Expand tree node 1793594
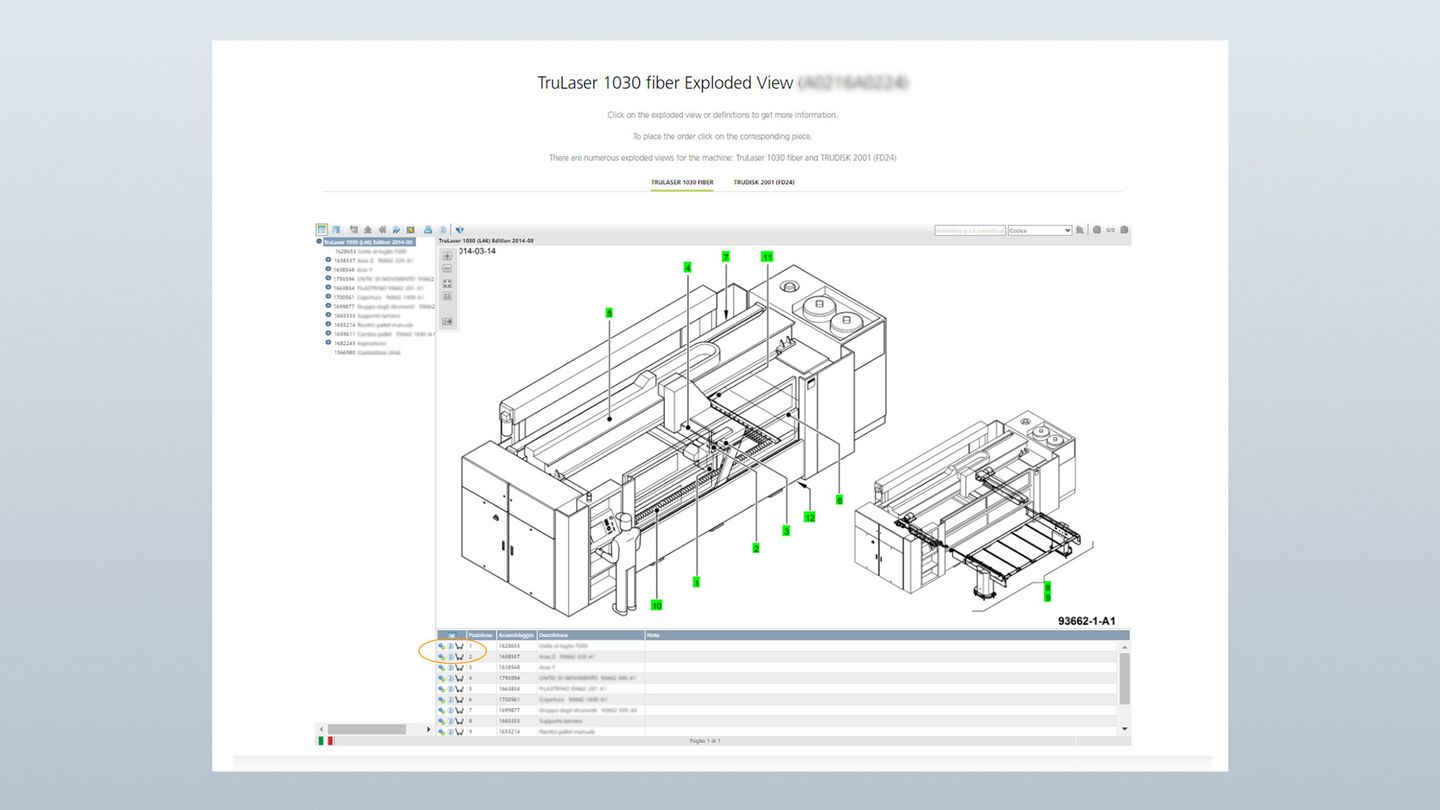The height and width of the screenshot is (810, 1440). pyautogui.click(x=328, y=278)
